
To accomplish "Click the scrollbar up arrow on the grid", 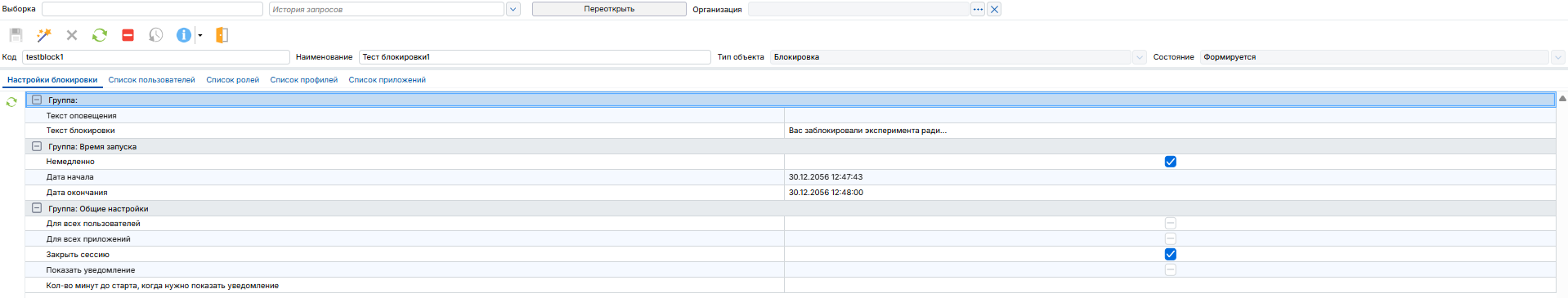I will [x=1562, y=99].
